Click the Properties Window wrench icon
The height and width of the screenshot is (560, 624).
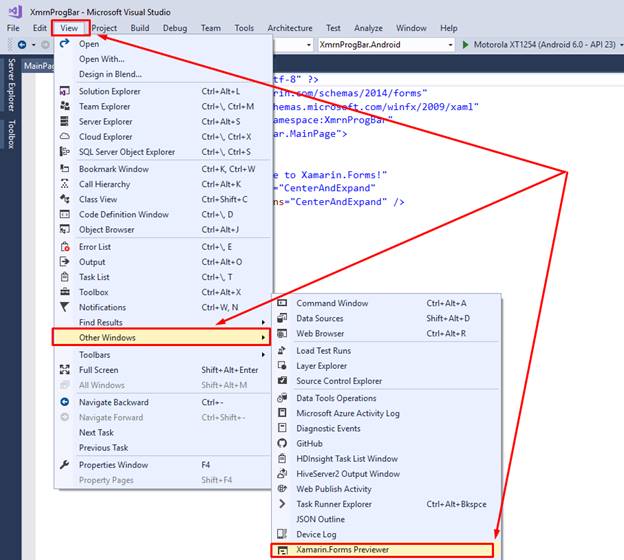pyautogui.click(x=64, y=464)
